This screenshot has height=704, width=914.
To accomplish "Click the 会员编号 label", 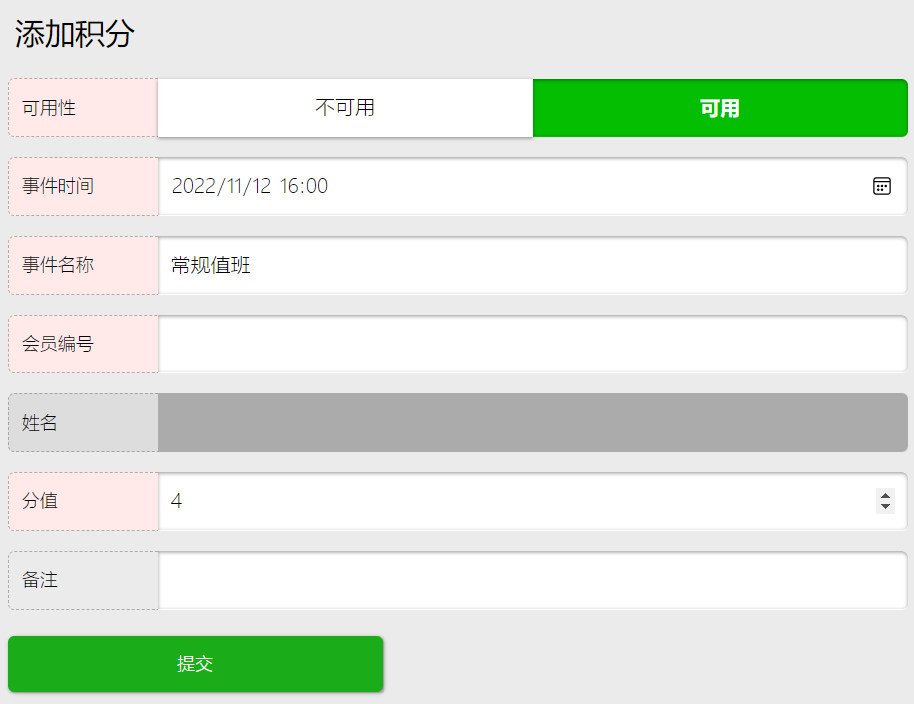I will 58,344.
